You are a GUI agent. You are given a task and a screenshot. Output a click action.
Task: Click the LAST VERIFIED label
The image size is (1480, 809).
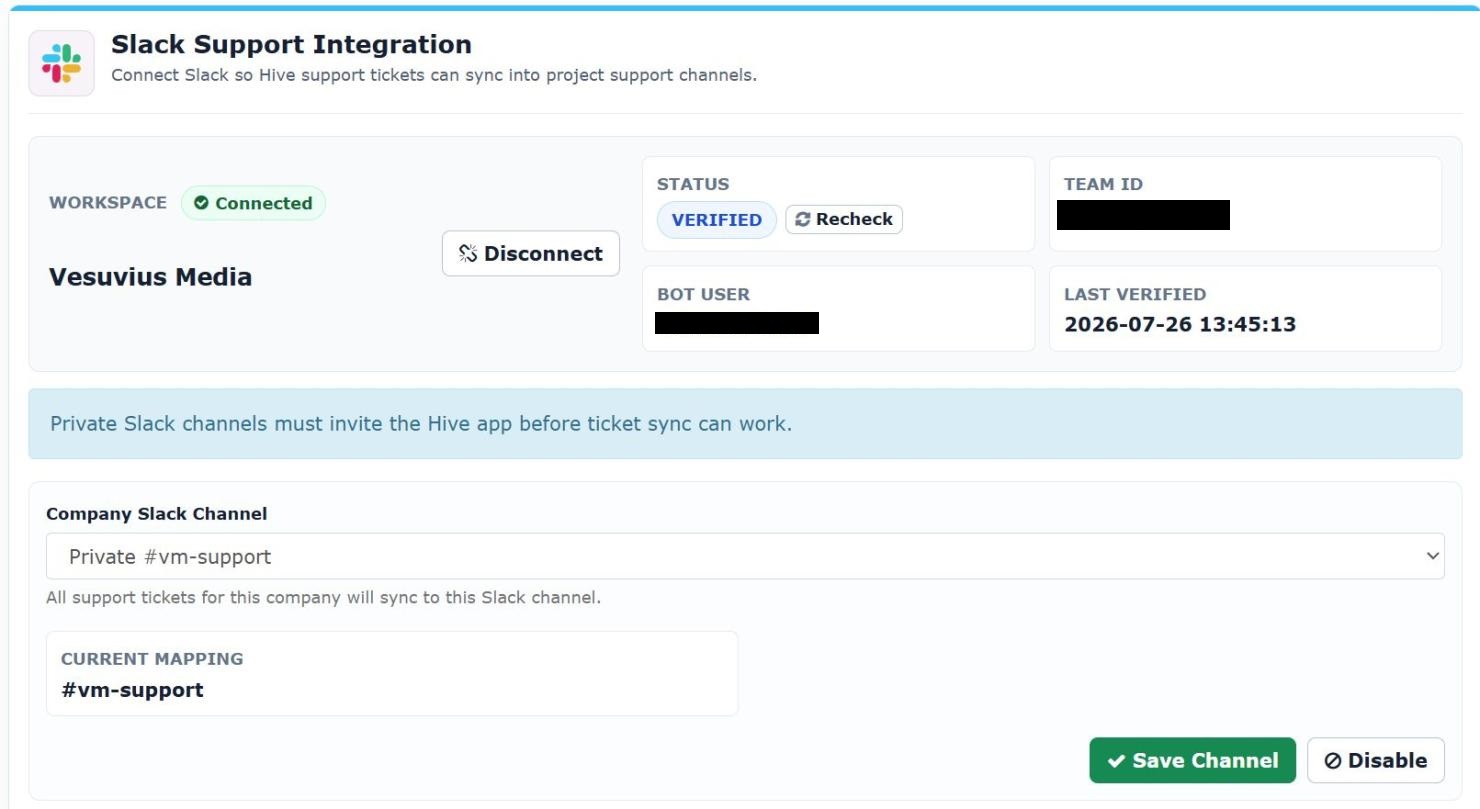click(1135, 294)
